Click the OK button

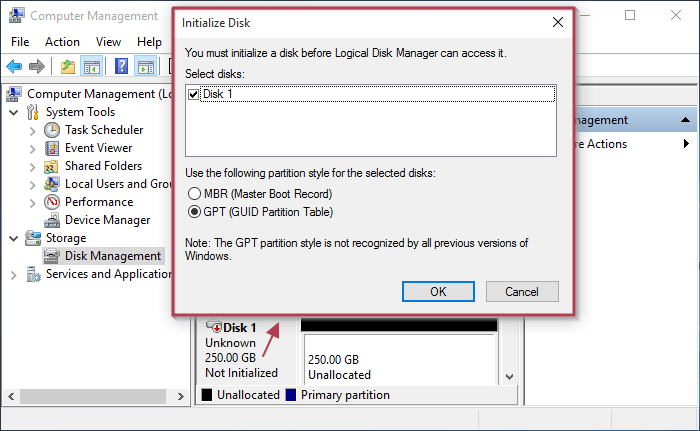(438, 292)
